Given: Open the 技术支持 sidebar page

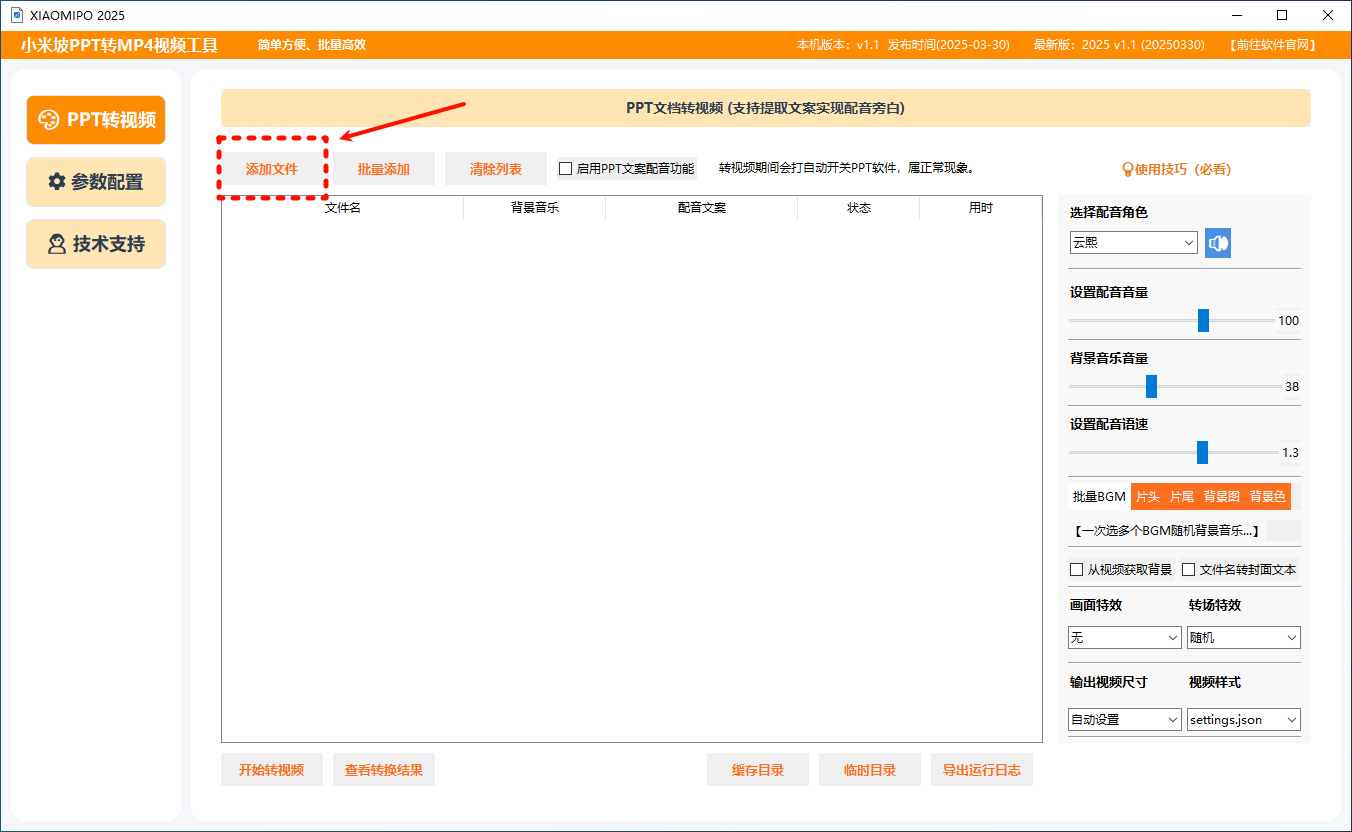Looking at the screenshot, I should click(96, 244).
